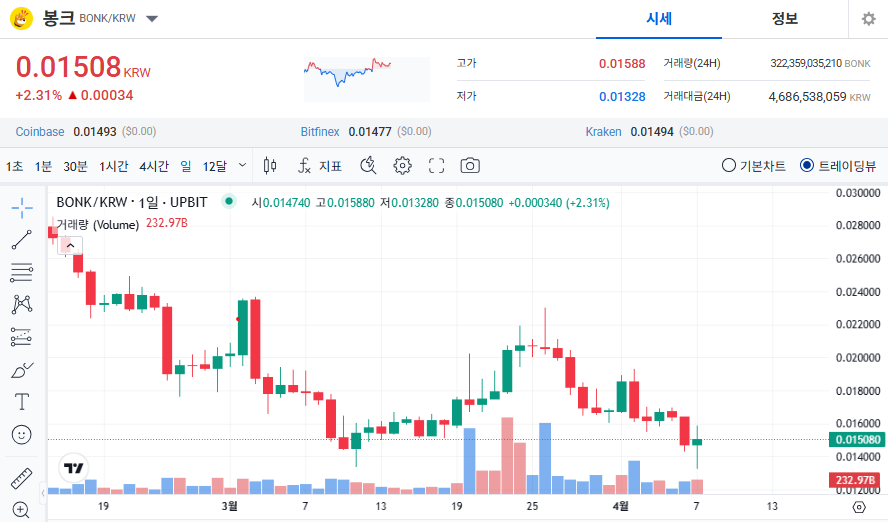Viewport: 888px width, 522px height.
Task: Click the indicator templates icon
Action: 368,165
